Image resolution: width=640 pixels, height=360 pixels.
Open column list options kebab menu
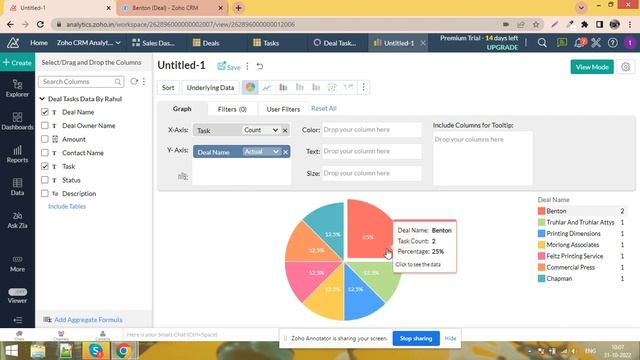(x=144, y=81)
